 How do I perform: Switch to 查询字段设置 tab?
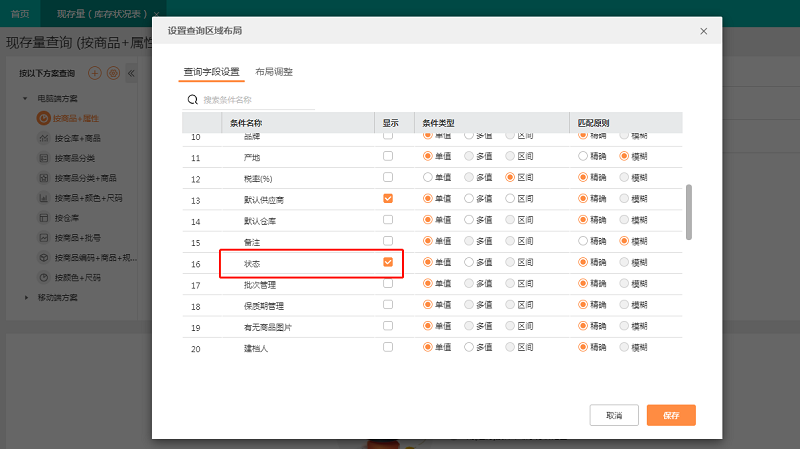[211, 72]
